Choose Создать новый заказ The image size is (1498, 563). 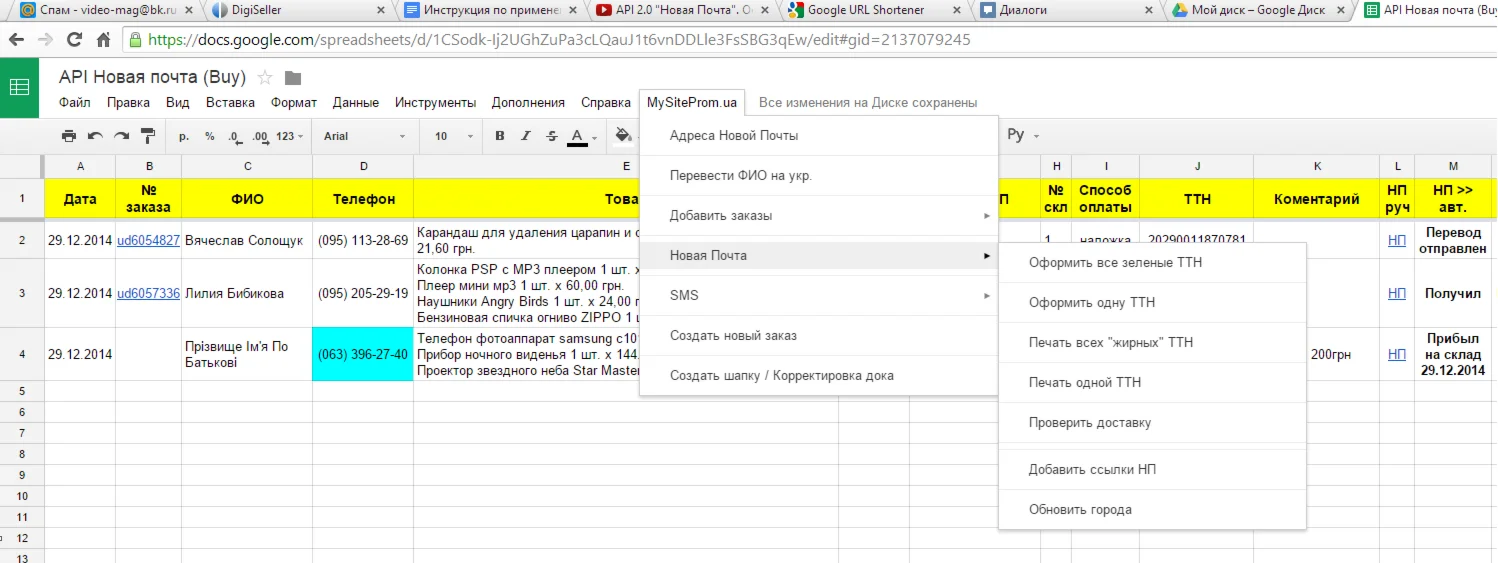point(818,336)
